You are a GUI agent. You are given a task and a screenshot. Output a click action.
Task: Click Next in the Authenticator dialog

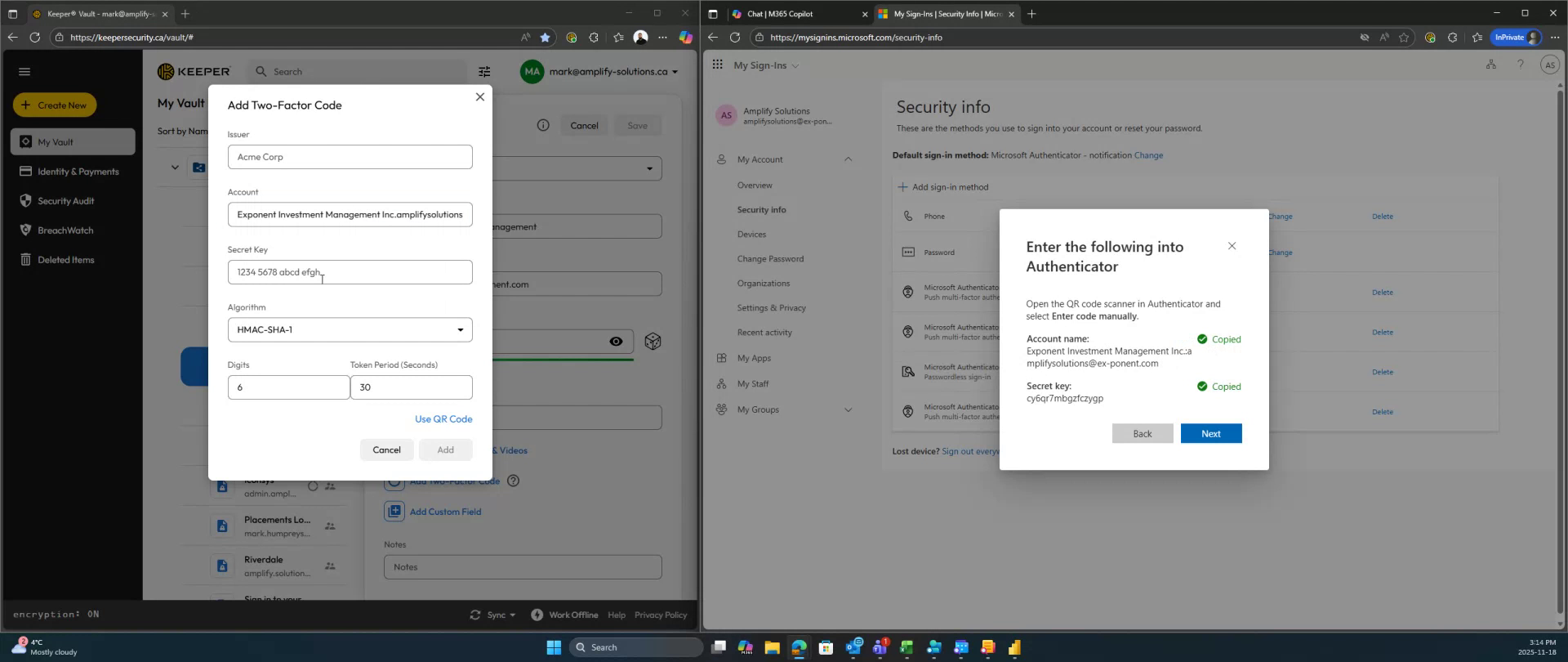point(1211,433)
